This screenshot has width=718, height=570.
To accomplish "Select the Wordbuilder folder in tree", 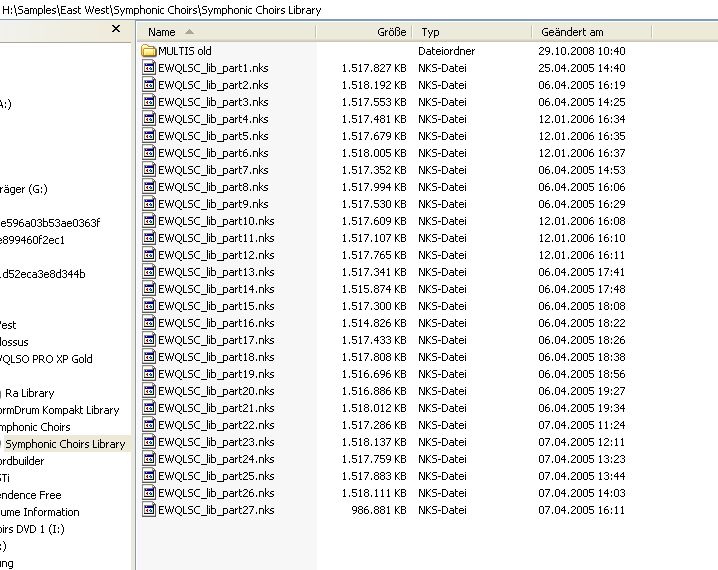I will [22, 461].
